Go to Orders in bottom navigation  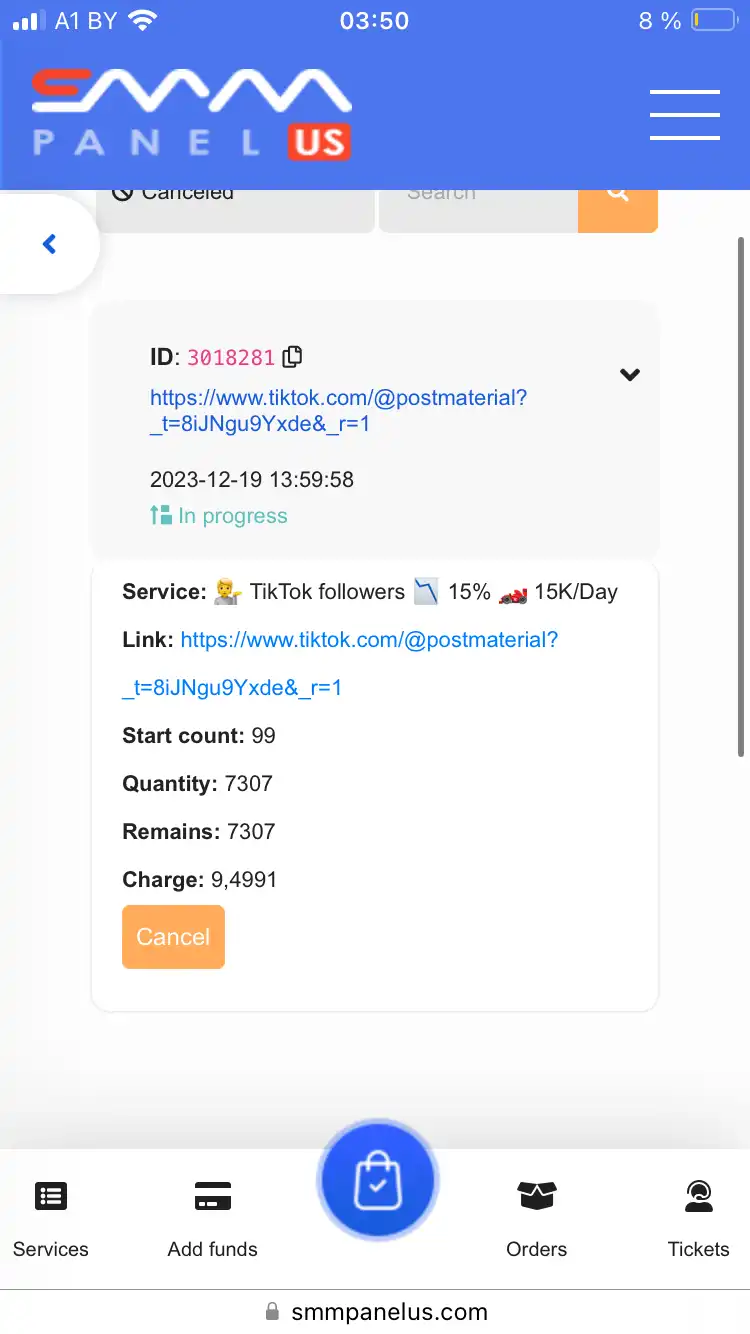click(537, 1219)
